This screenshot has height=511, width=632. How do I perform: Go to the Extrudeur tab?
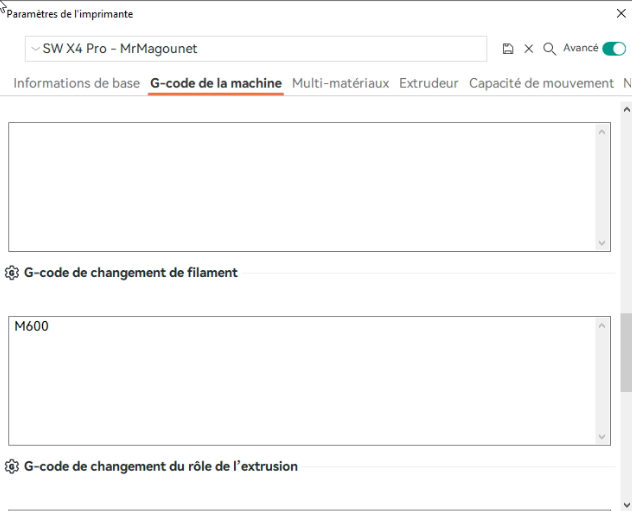(428, 83)
